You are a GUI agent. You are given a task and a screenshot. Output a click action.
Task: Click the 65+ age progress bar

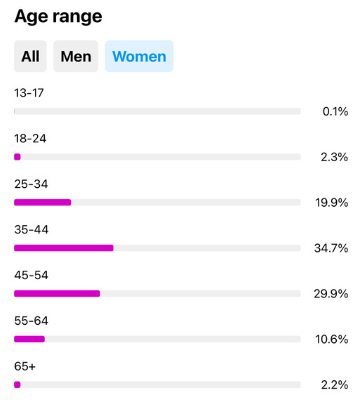pos(157,385)
